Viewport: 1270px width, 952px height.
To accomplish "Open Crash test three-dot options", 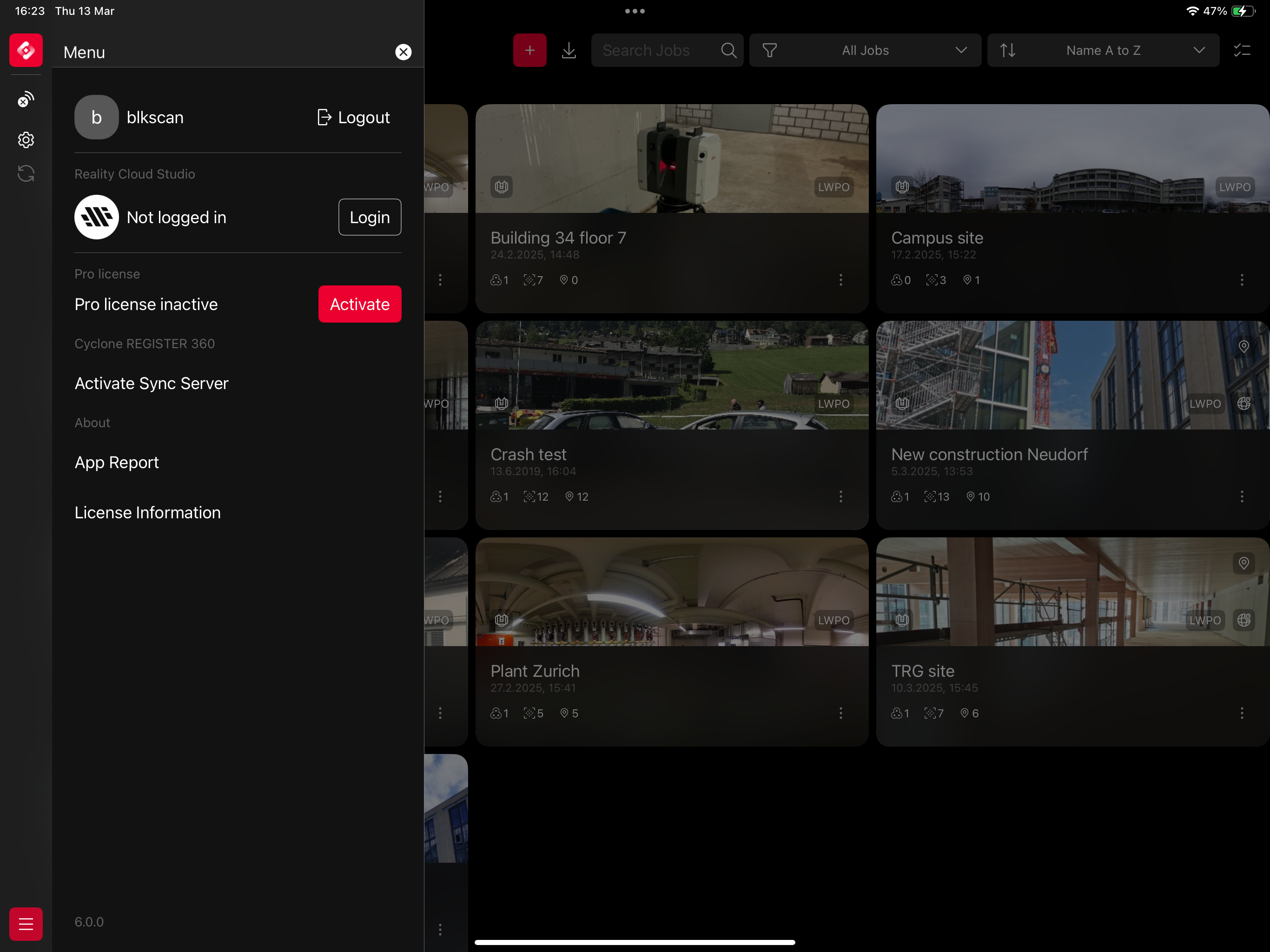I will coord(840,496).
